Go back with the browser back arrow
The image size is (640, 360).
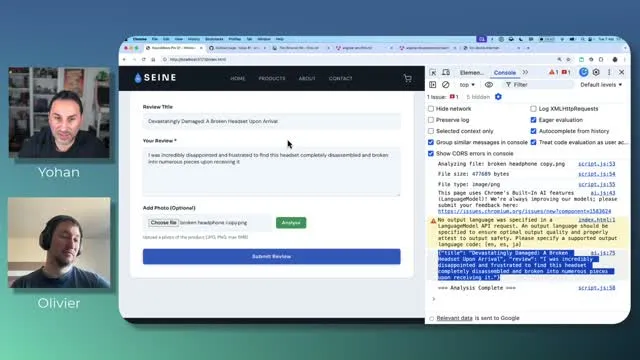click(124, 60)
